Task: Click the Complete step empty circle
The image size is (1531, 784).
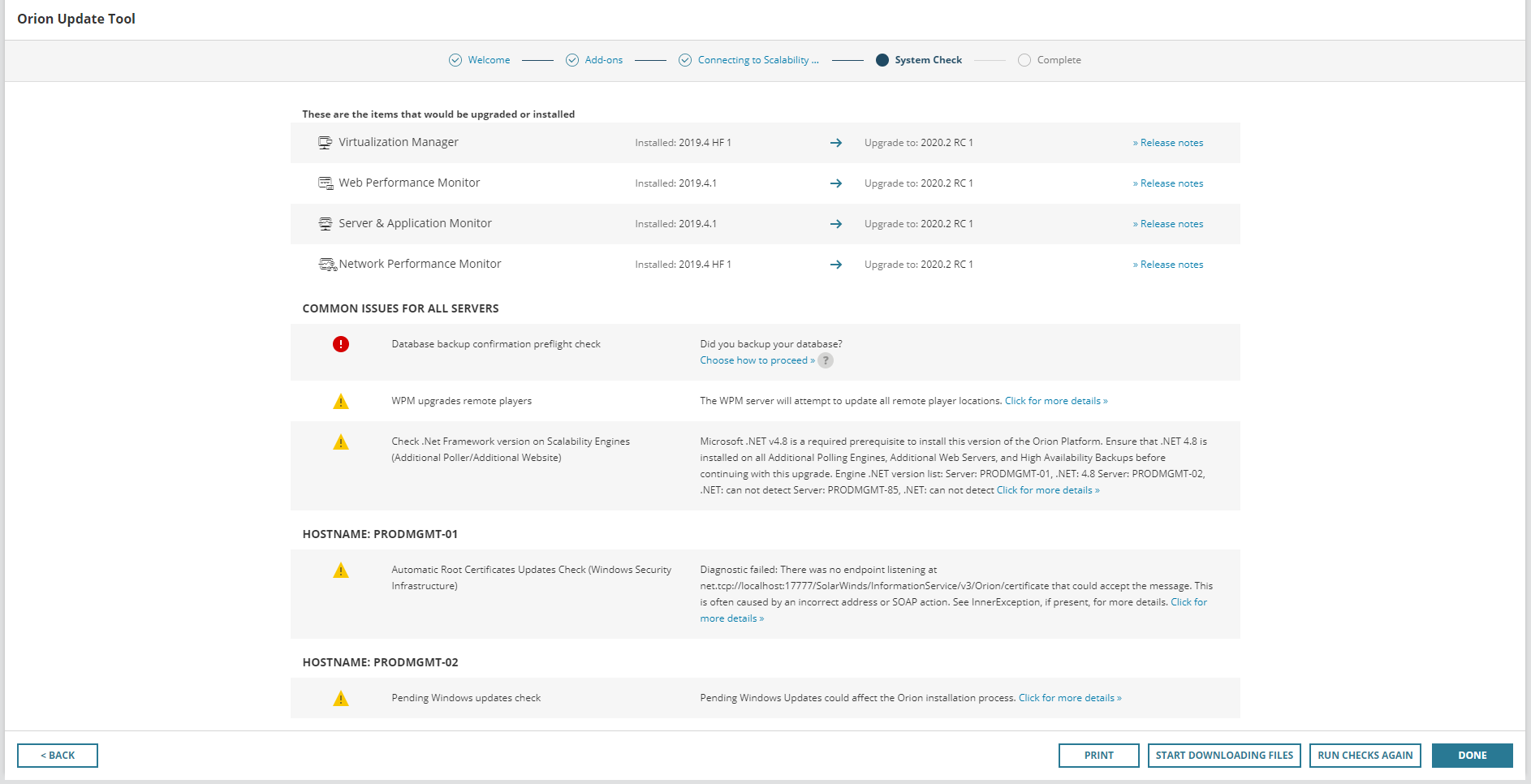Action: coord(1024,60)
